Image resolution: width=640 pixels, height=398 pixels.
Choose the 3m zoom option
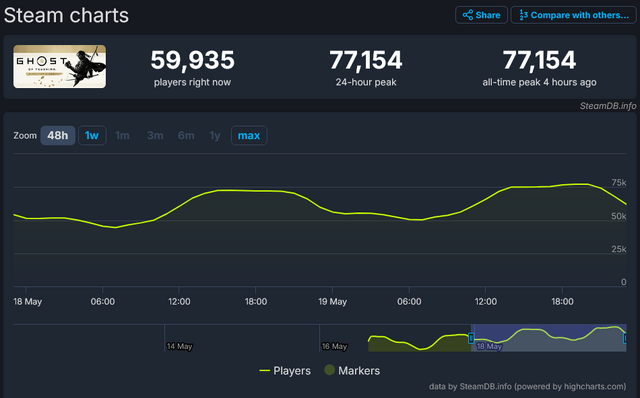click(x=155, y=136)
